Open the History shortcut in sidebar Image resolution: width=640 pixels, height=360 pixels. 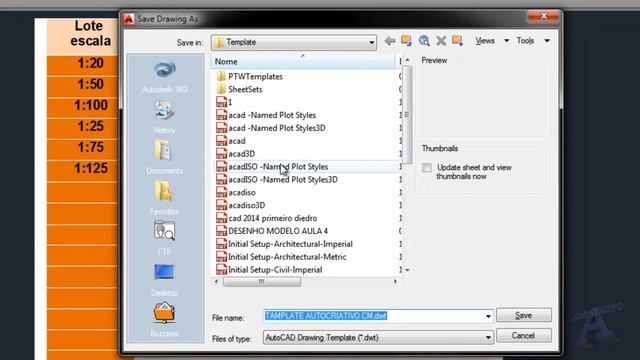164,117
